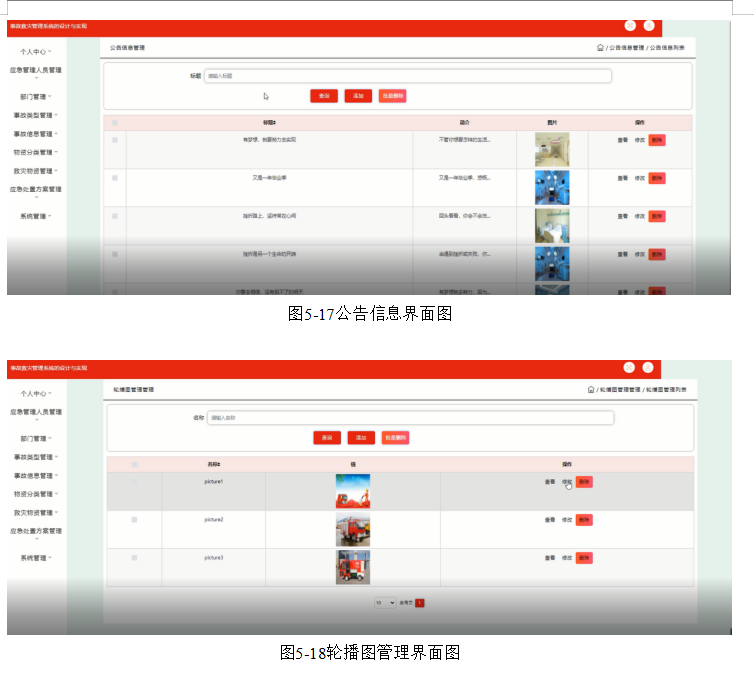Tick the checkbox for third announcement row

coord(115,216)
